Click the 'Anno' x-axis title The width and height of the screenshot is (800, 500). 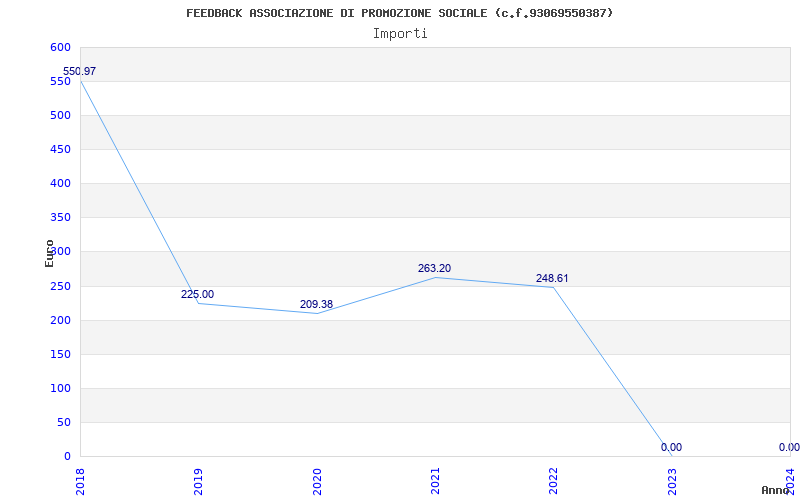pyautogui.click(x=776, y=490)
